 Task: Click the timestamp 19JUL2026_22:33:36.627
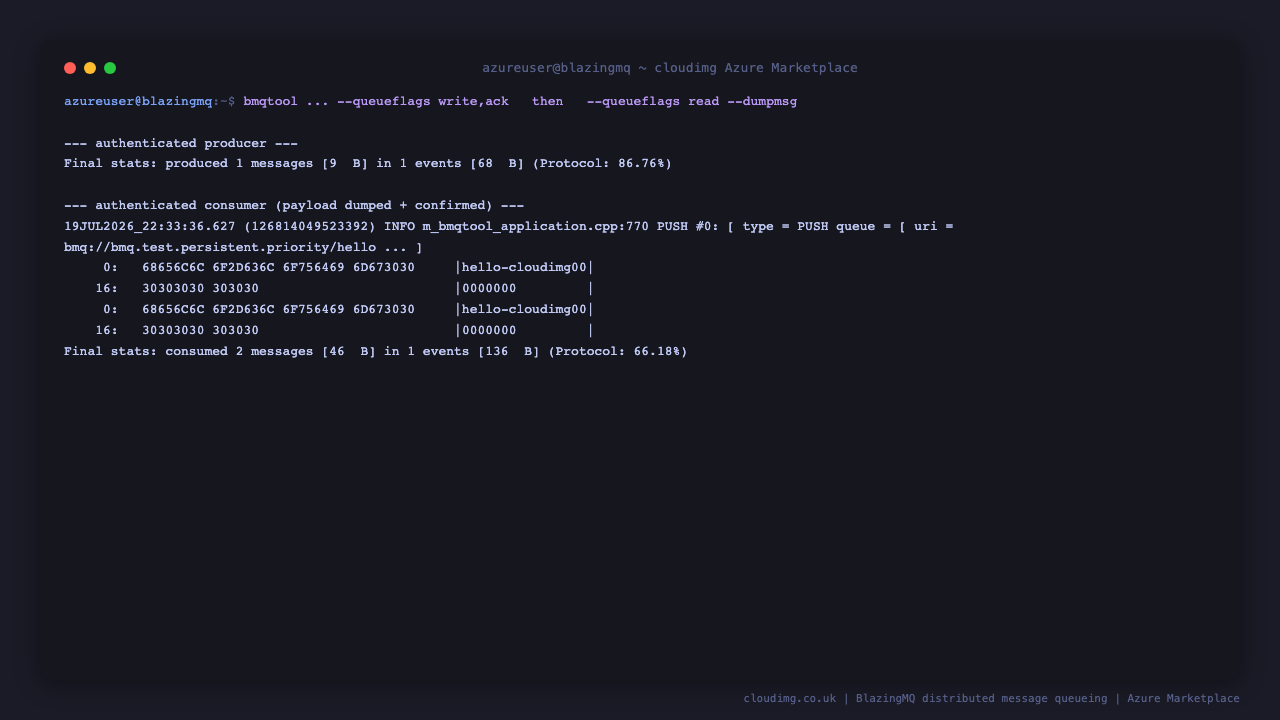150,227
